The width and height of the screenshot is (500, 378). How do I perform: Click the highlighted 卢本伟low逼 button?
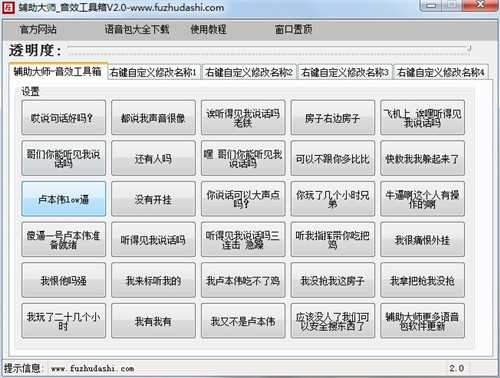pyautogui.click(x=63, y=199)
